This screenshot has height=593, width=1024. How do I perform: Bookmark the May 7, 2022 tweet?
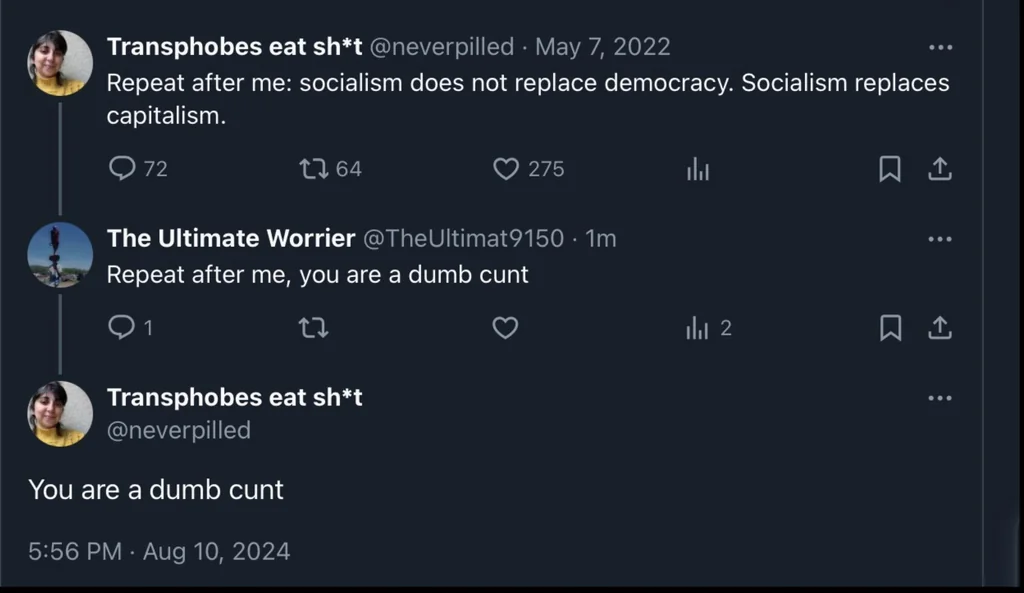[889, 170]
